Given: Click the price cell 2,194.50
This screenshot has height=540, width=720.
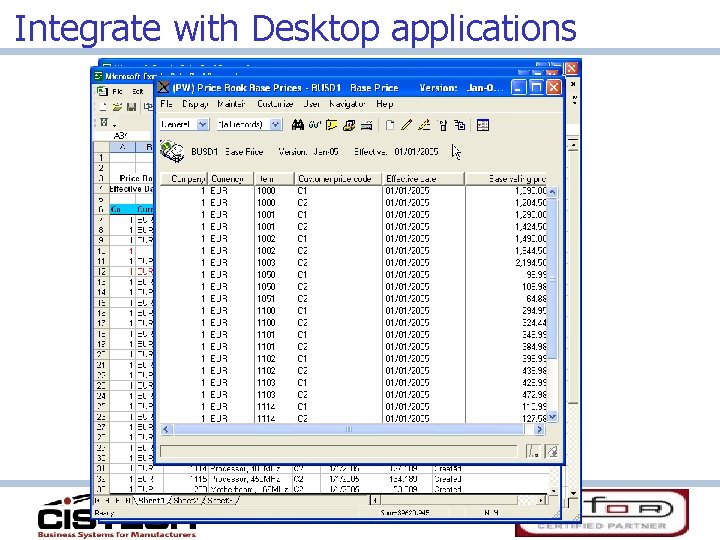Looking at the screenshot, I should coord(530,263).
